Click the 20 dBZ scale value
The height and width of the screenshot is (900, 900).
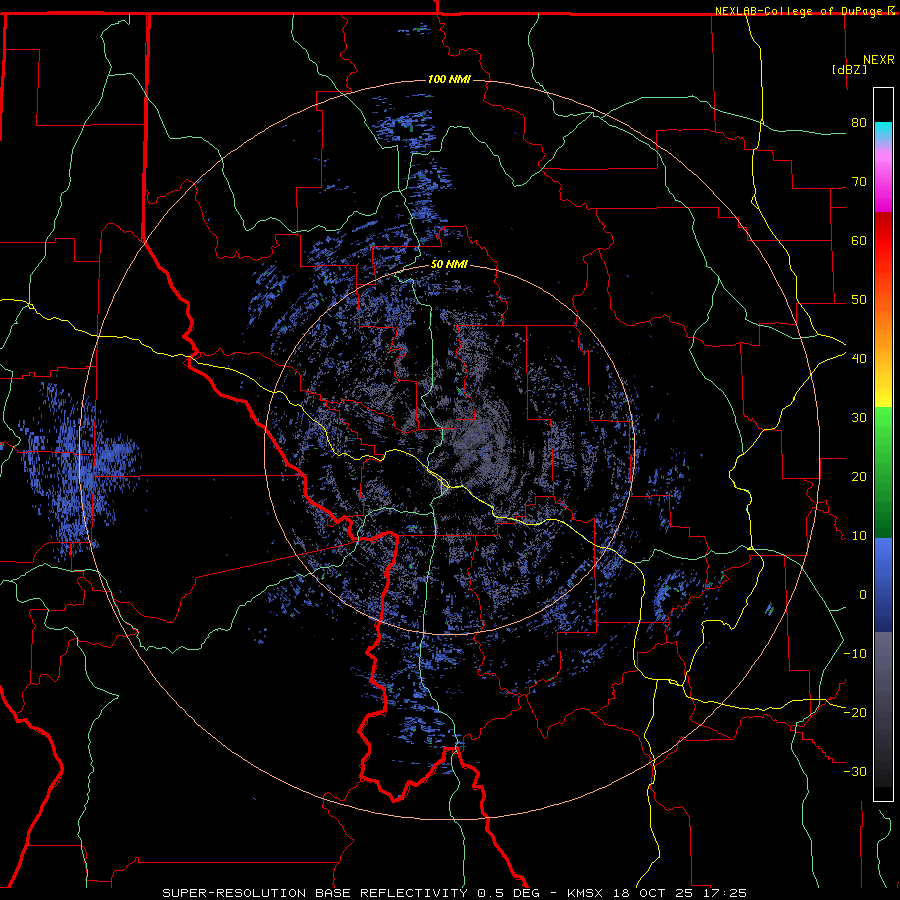tap(859, 477)
